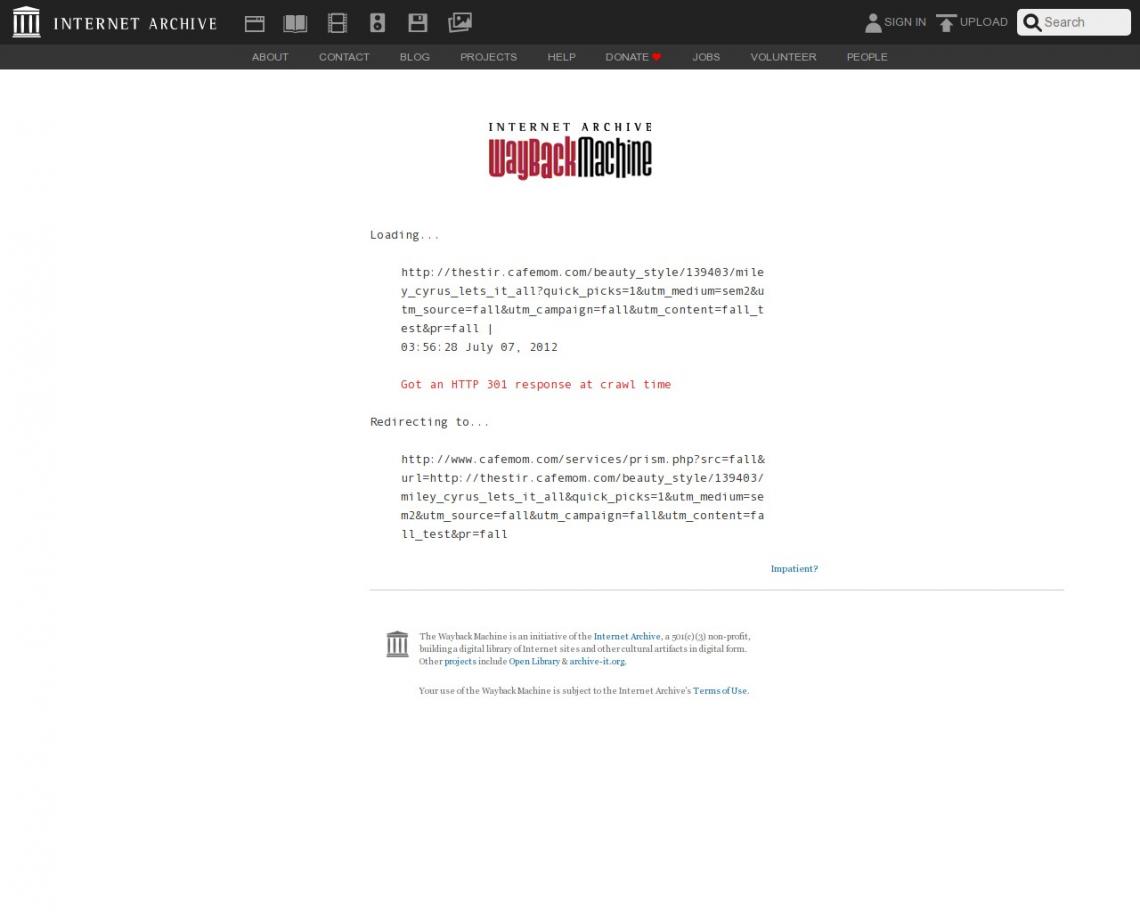Follow the archive-it.org link
Viewport: 1140px width, 912px height.
[597, 661]
